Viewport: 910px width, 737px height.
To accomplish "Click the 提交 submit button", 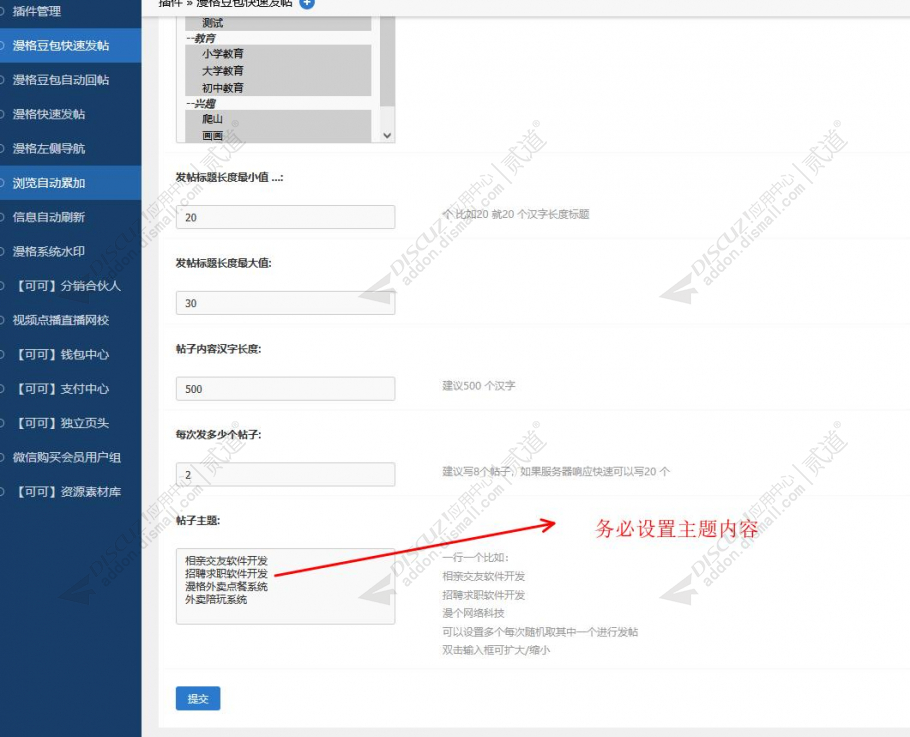I will 198,699.
